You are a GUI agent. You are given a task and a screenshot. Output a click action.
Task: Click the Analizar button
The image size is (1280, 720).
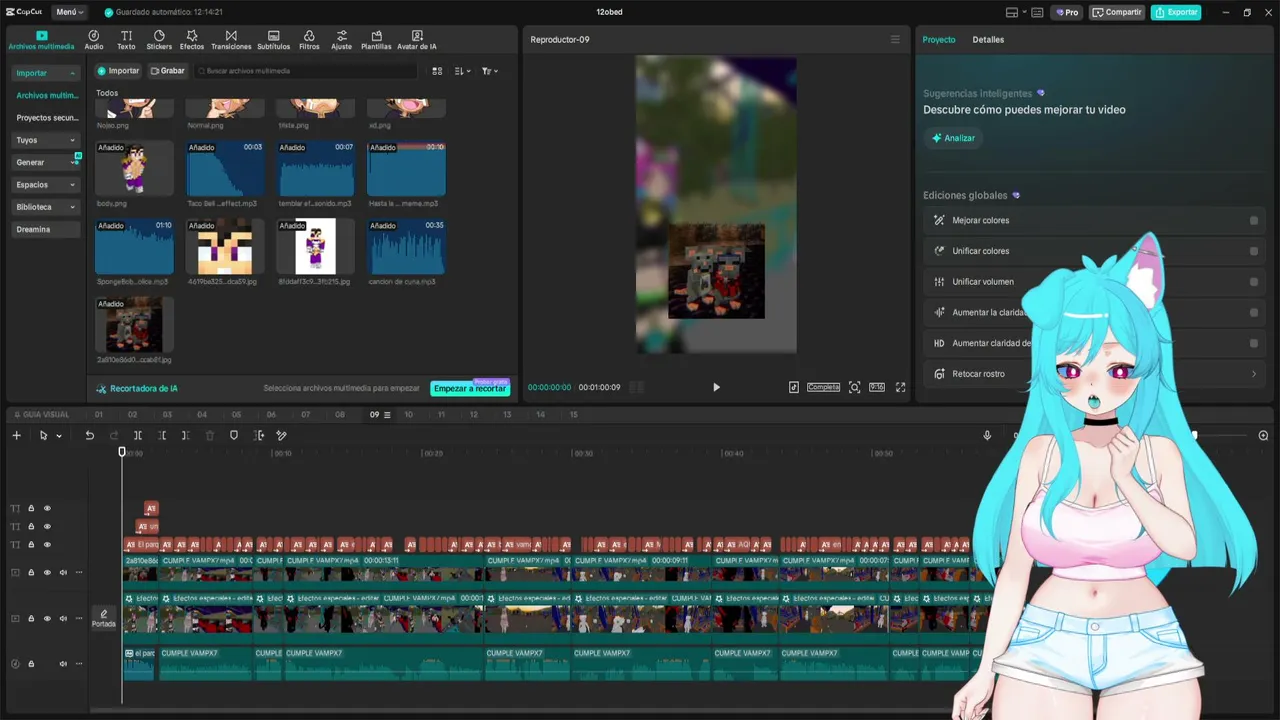tap(953, 138)
